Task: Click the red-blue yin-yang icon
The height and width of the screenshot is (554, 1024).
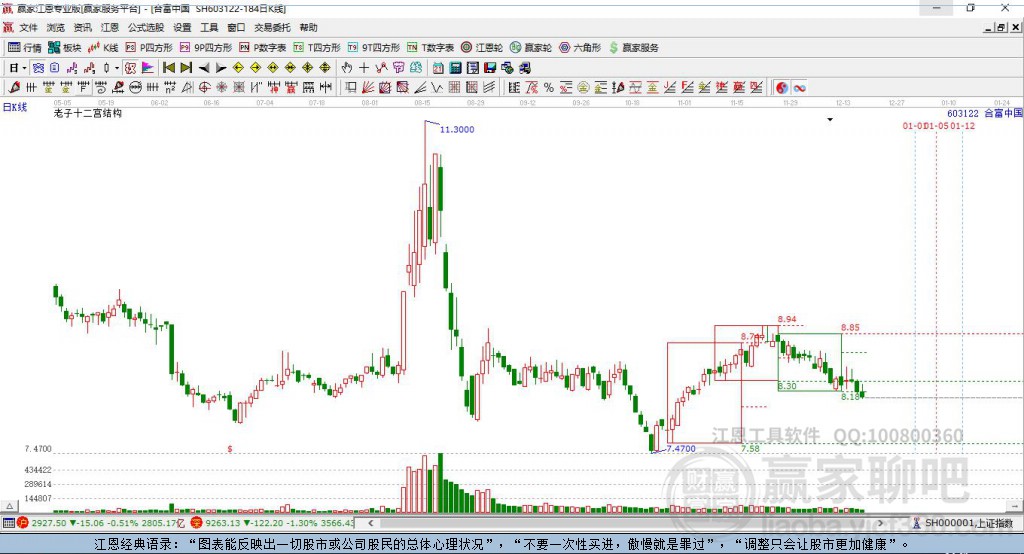Action: click(x=782, y=88)
